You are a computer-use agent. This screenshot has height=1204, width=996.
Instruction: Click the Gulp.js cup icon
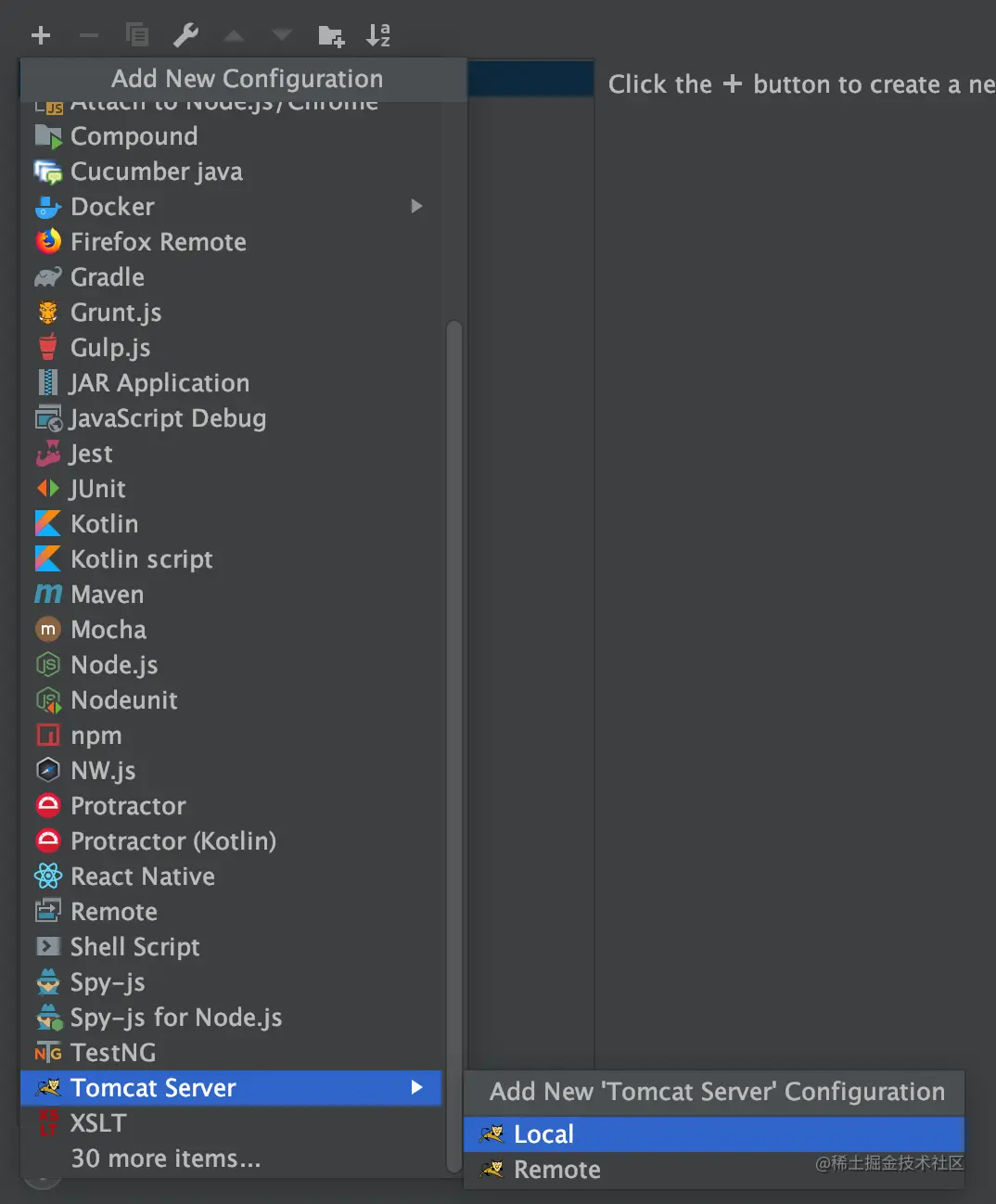coord(48,348)
